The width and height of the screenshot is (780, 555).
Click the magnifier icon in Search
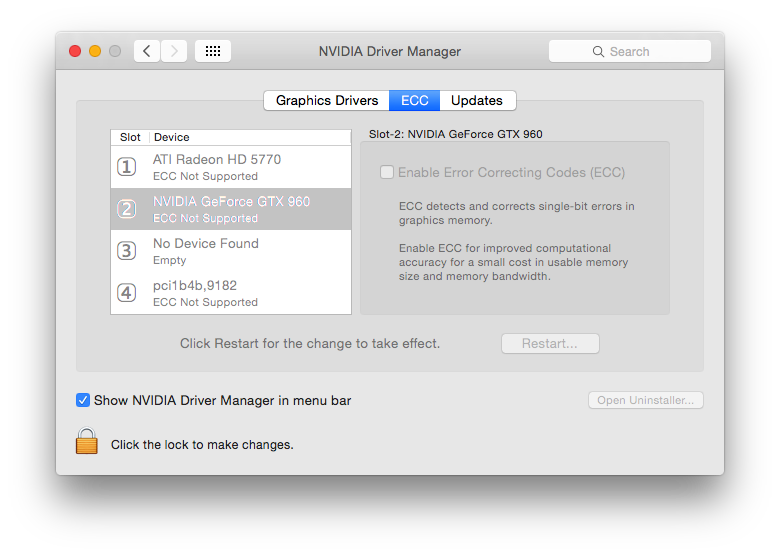(598, 52)
